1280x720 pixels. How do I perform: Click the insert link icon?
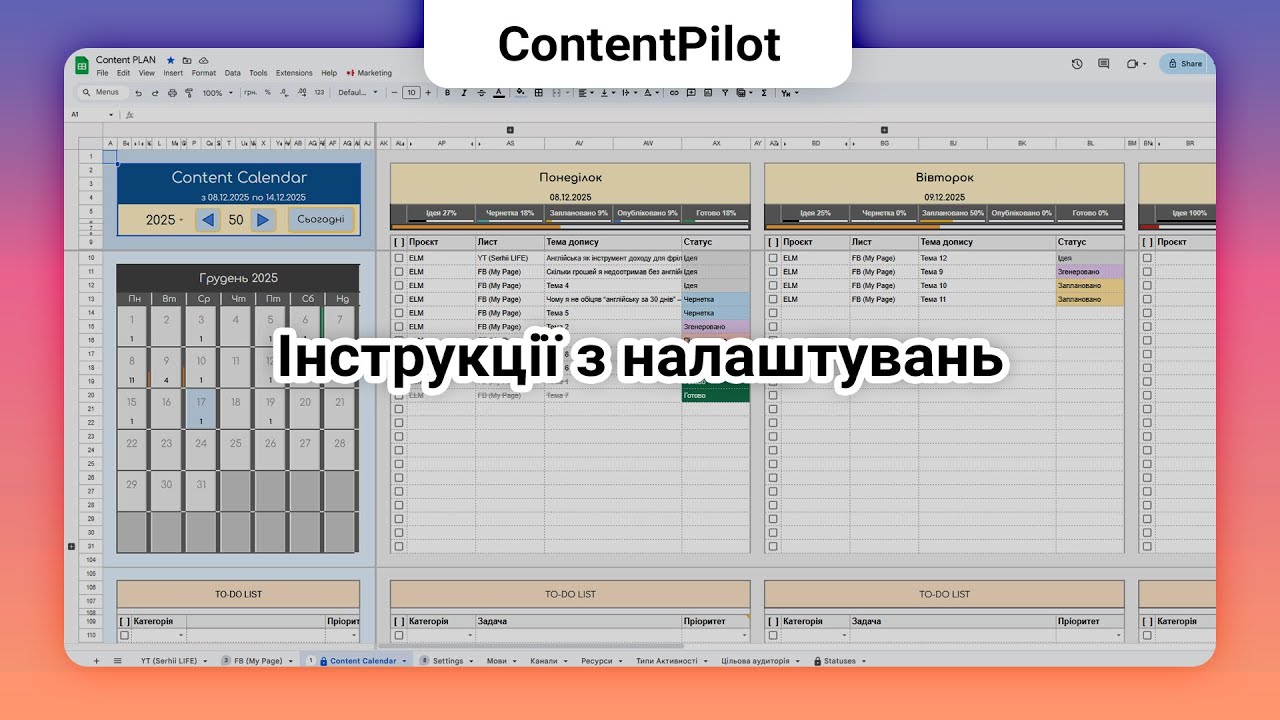(674, 92)
